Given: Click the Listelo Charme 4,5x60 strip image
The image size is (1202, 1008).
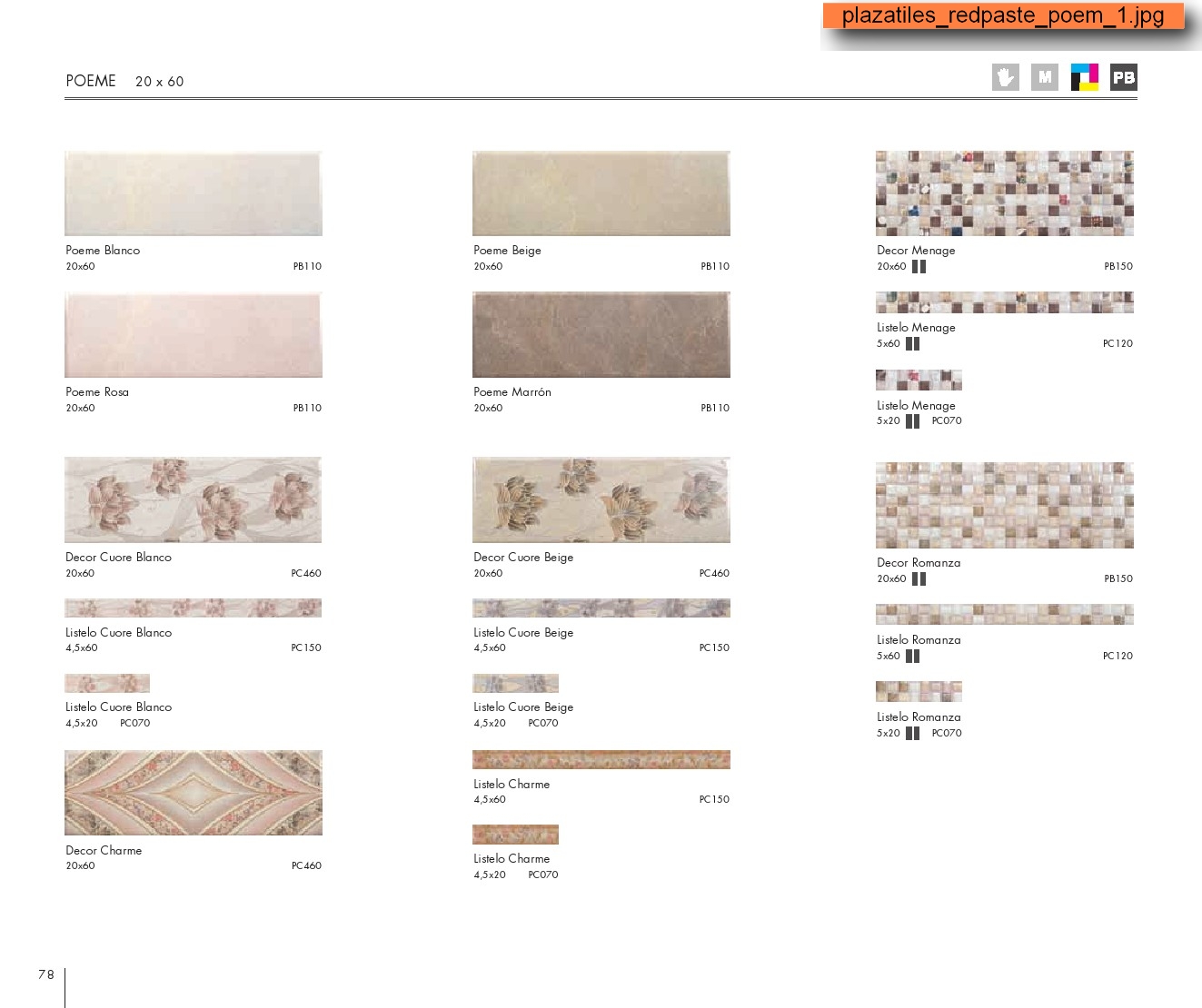Looking at the screenshot, I should pos(601,760).
